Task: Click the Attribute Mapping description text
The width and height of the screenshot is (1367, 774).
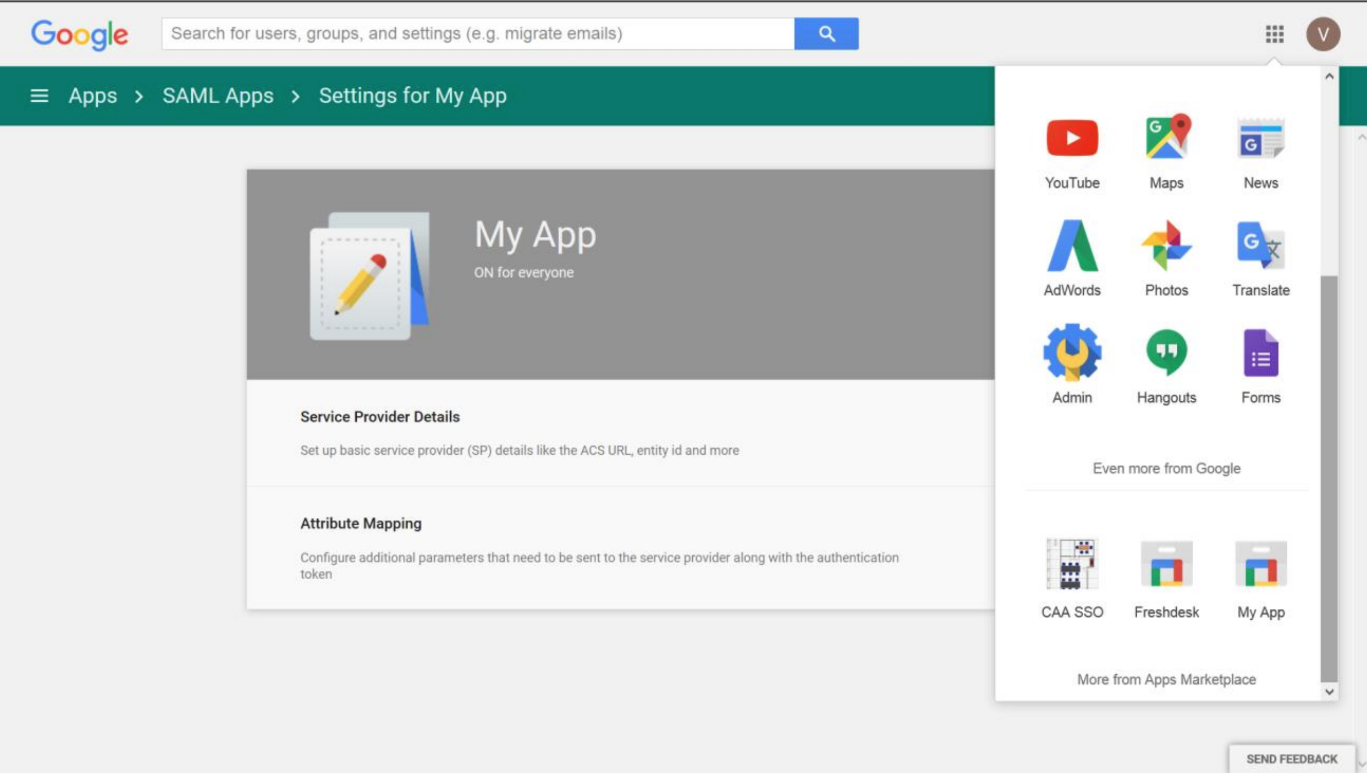Action: (600, 566)
